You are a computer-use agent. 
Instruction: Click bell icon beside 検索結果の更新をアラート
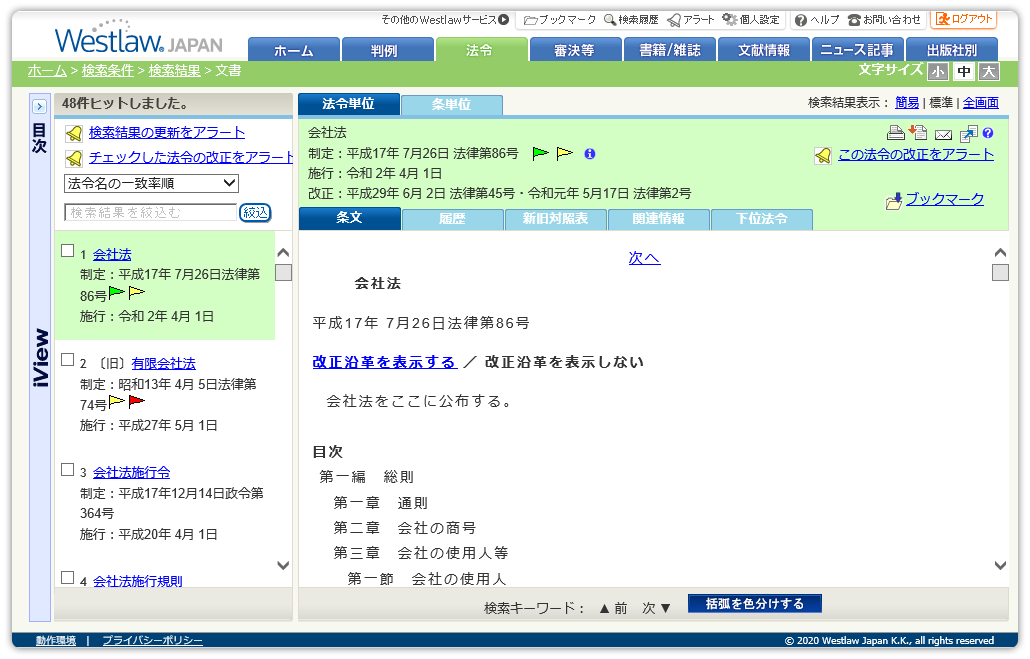73,133
